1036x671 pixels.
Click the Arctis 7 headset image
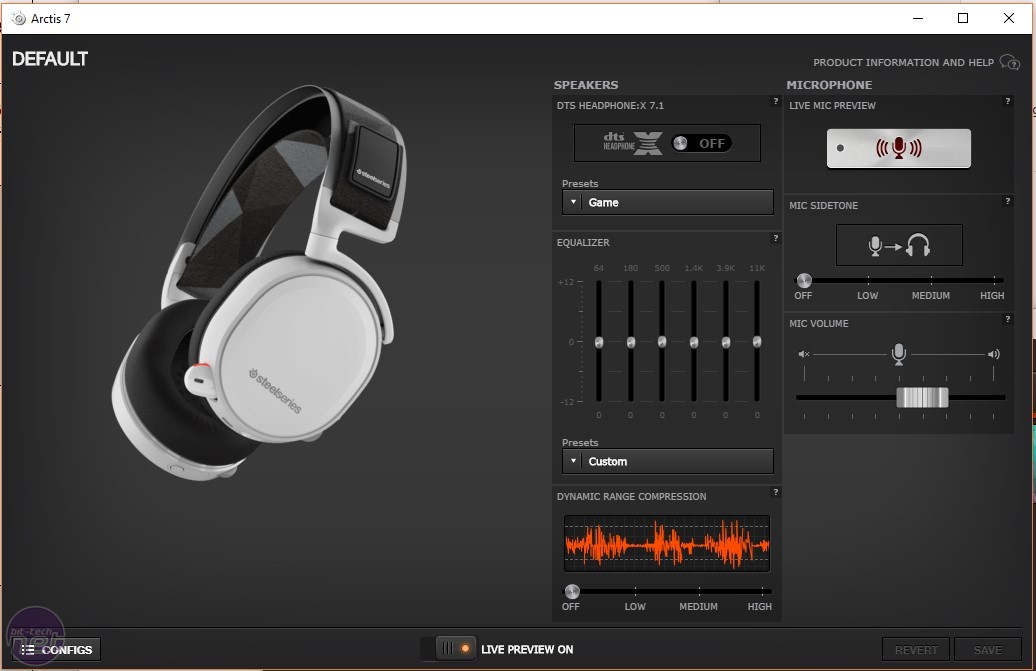(259, 283)
